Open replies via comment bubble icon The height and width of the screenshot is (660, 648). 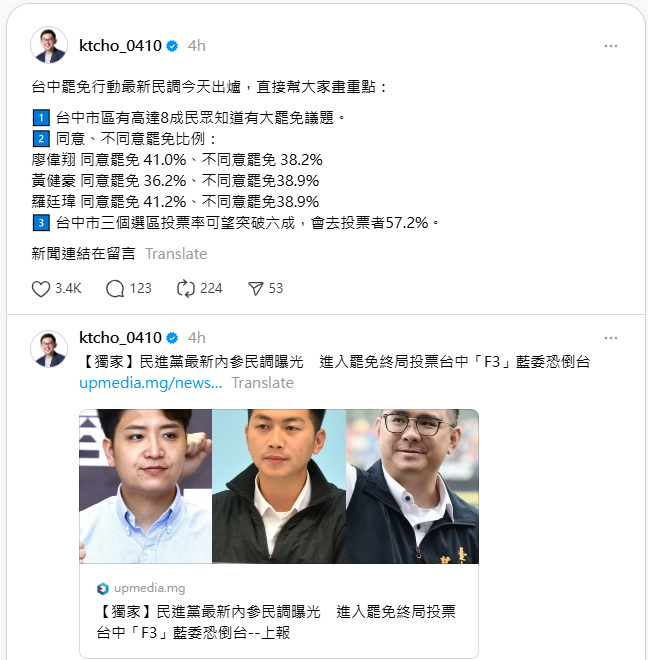tap(115, 289)
